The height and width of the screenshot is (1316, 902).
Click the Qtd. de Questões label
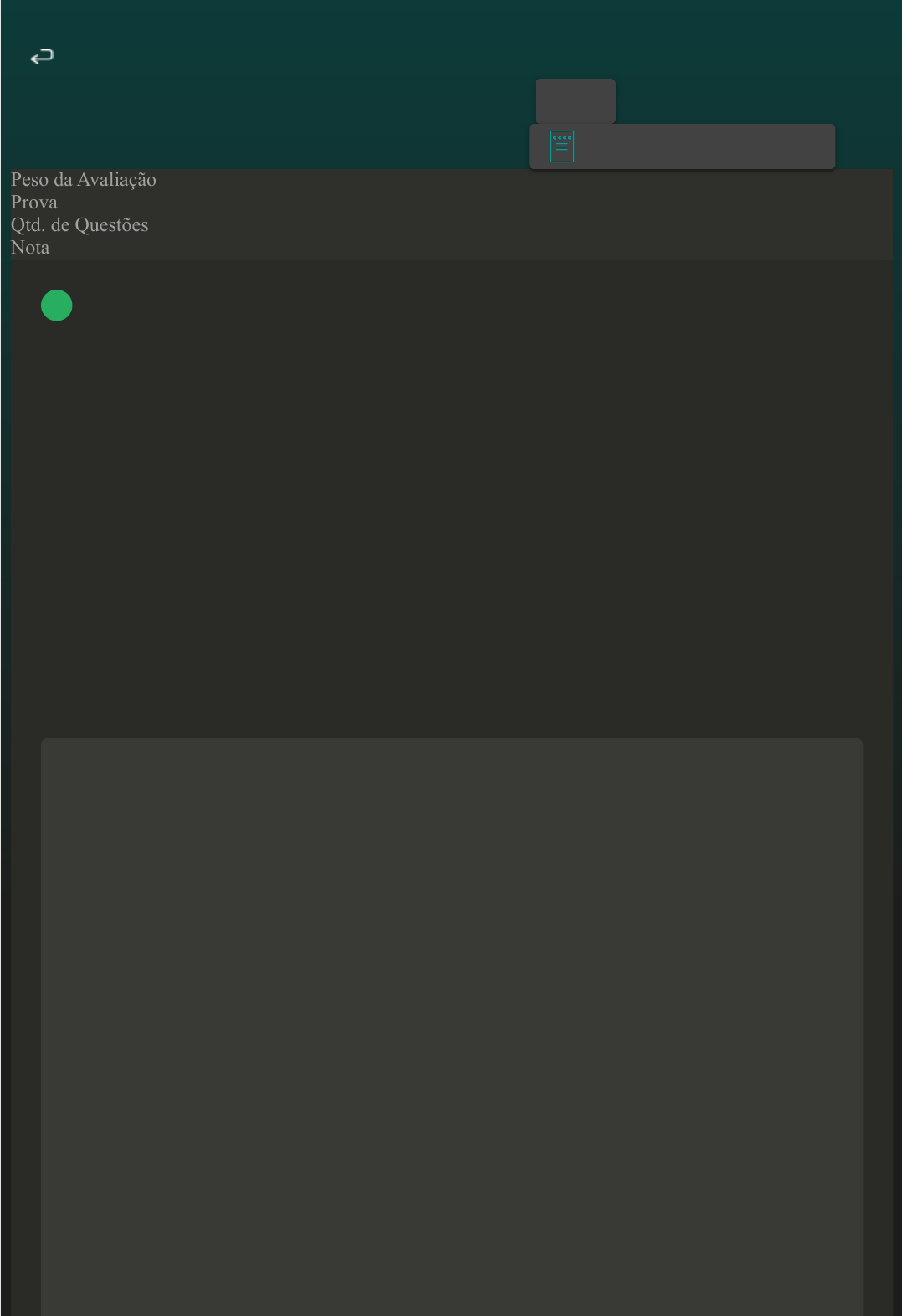(x=79, y=225)
